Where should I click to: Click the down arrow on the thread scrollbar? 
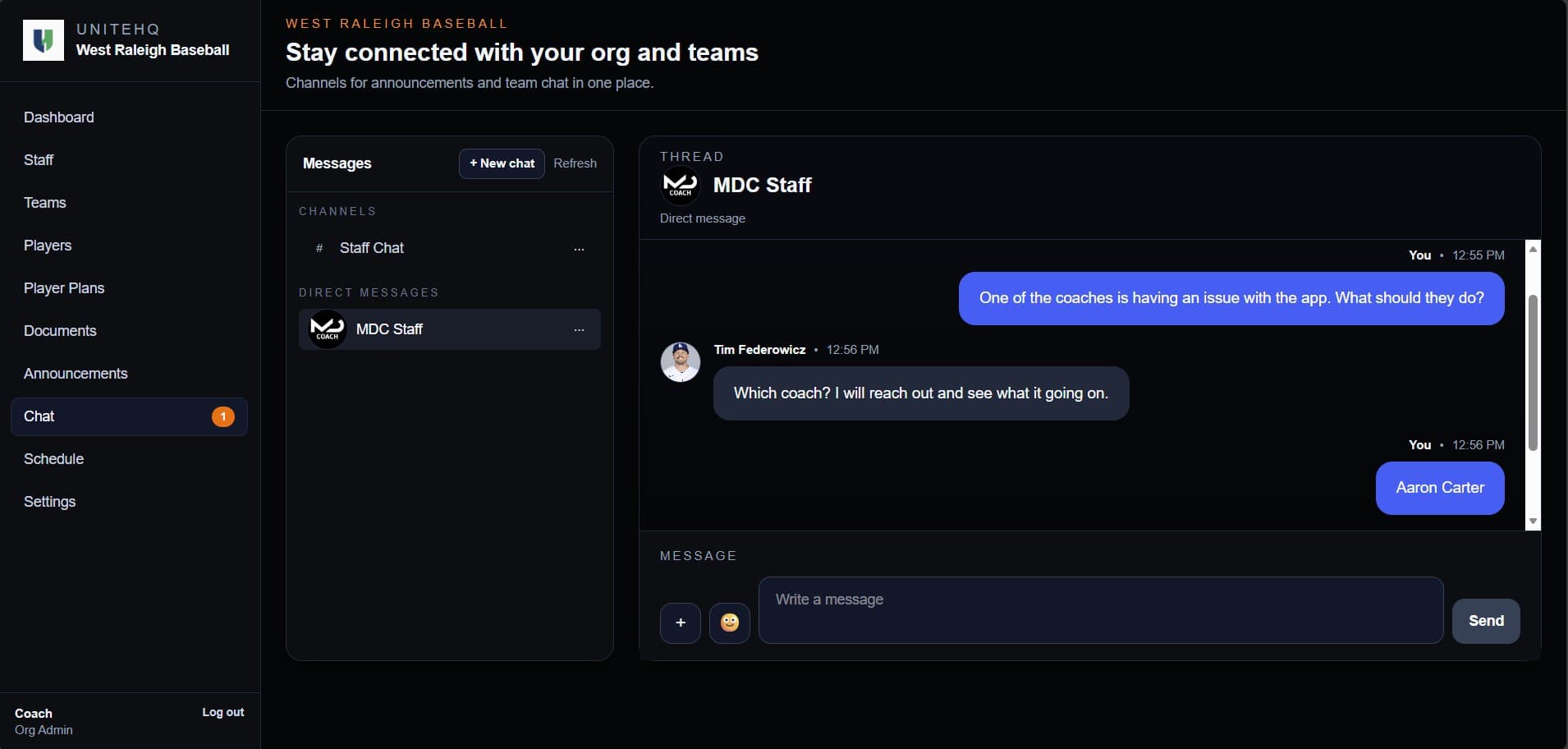click(x=1532, y=521)
